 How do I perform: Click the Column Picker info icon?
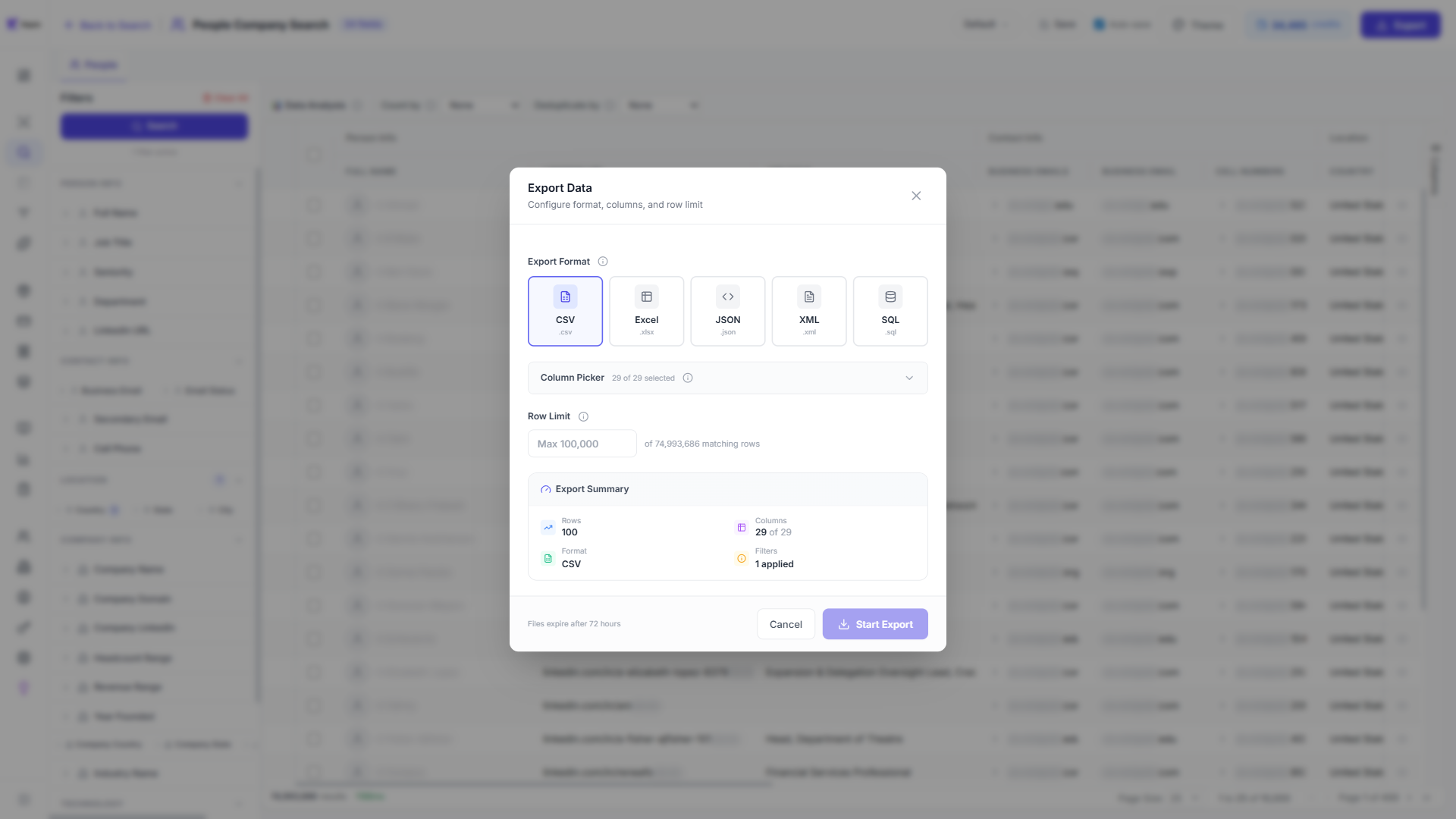[688, 378]
